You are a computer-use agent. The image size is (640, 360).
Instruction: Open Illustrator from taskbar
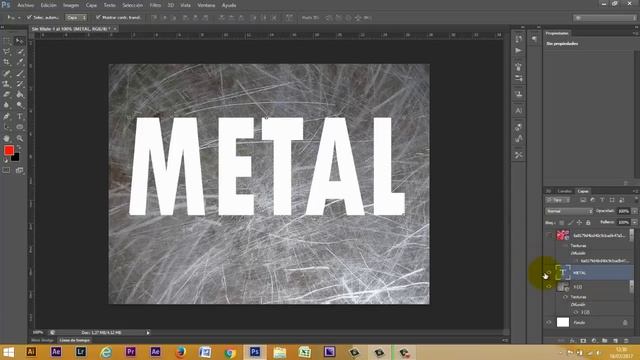31,352
